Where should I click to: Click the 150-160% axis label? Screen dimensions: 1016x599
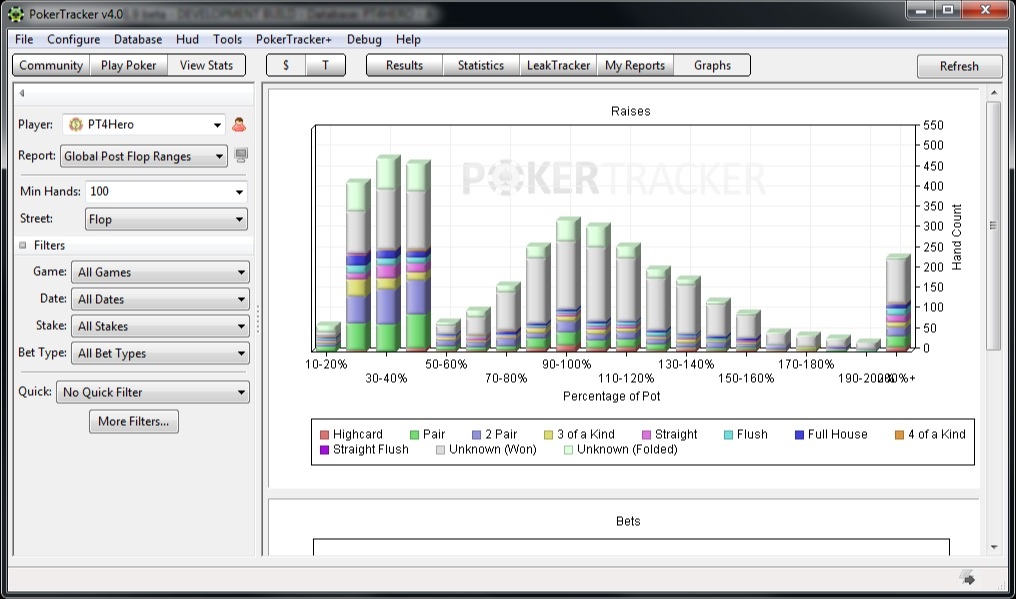pos(746,379)
